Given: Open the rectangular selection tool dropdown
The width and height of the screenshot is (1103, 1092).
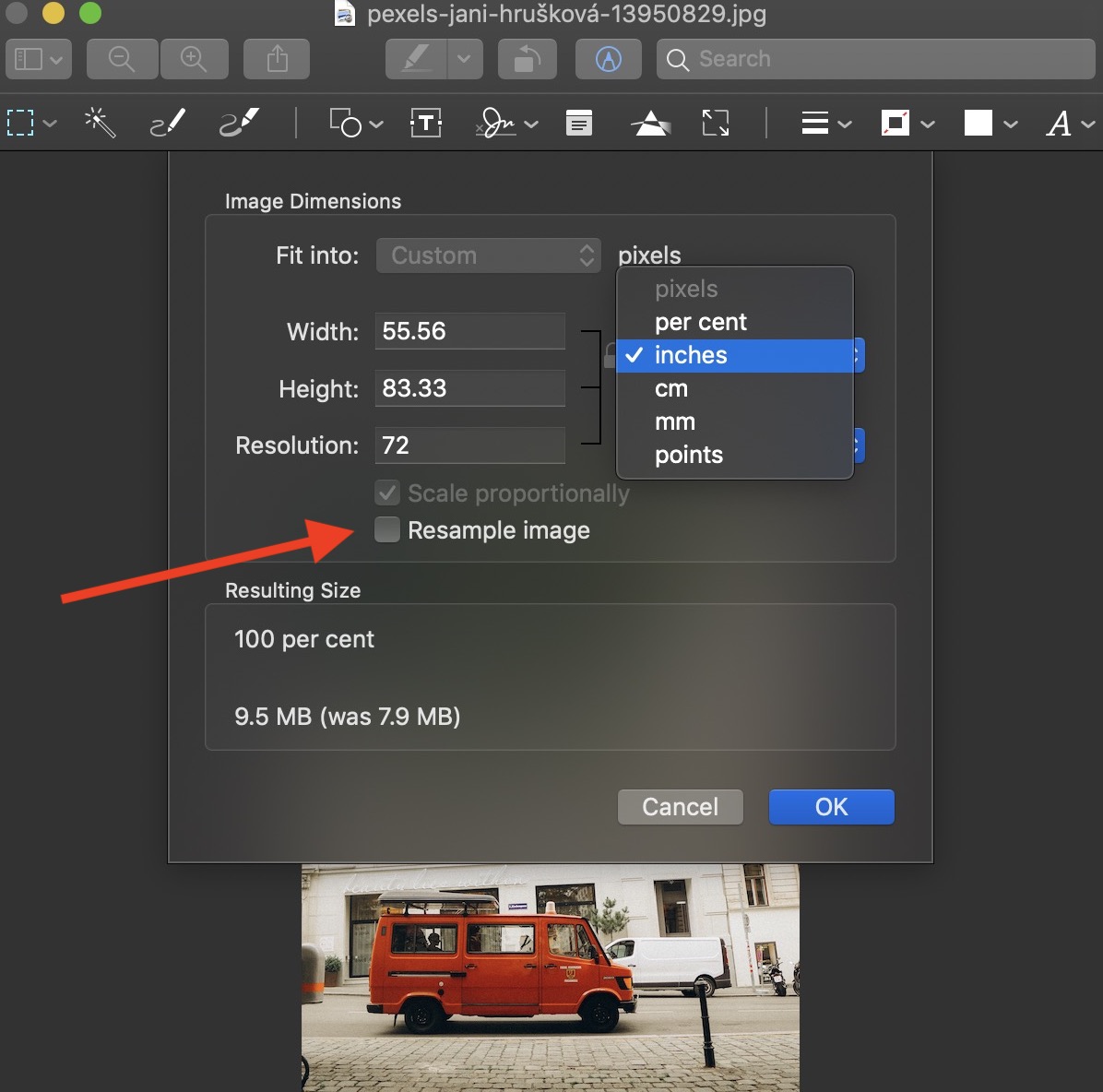Looking at the screenshot, I should pyautogui.click(x=31, y=124).
